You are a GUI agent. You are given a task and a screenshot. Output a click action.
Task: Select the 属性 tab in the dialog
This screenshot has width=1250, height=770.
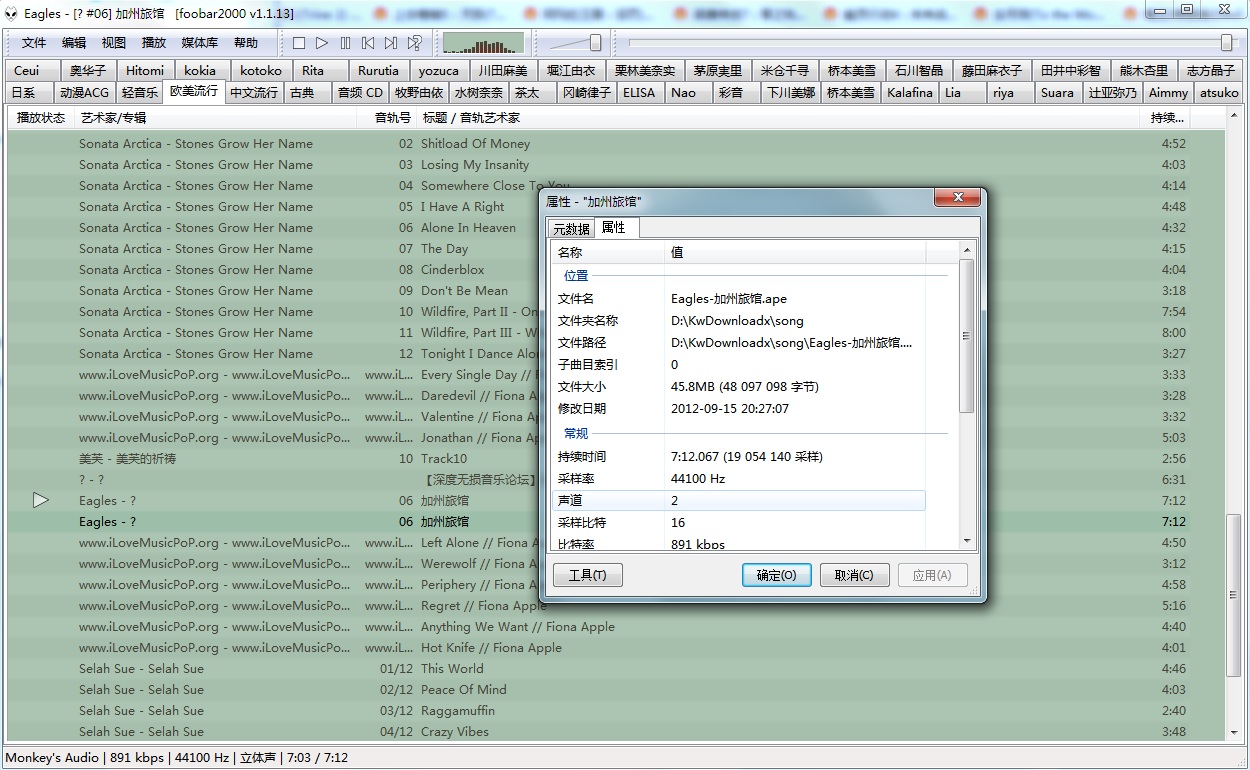click(614, 227)
